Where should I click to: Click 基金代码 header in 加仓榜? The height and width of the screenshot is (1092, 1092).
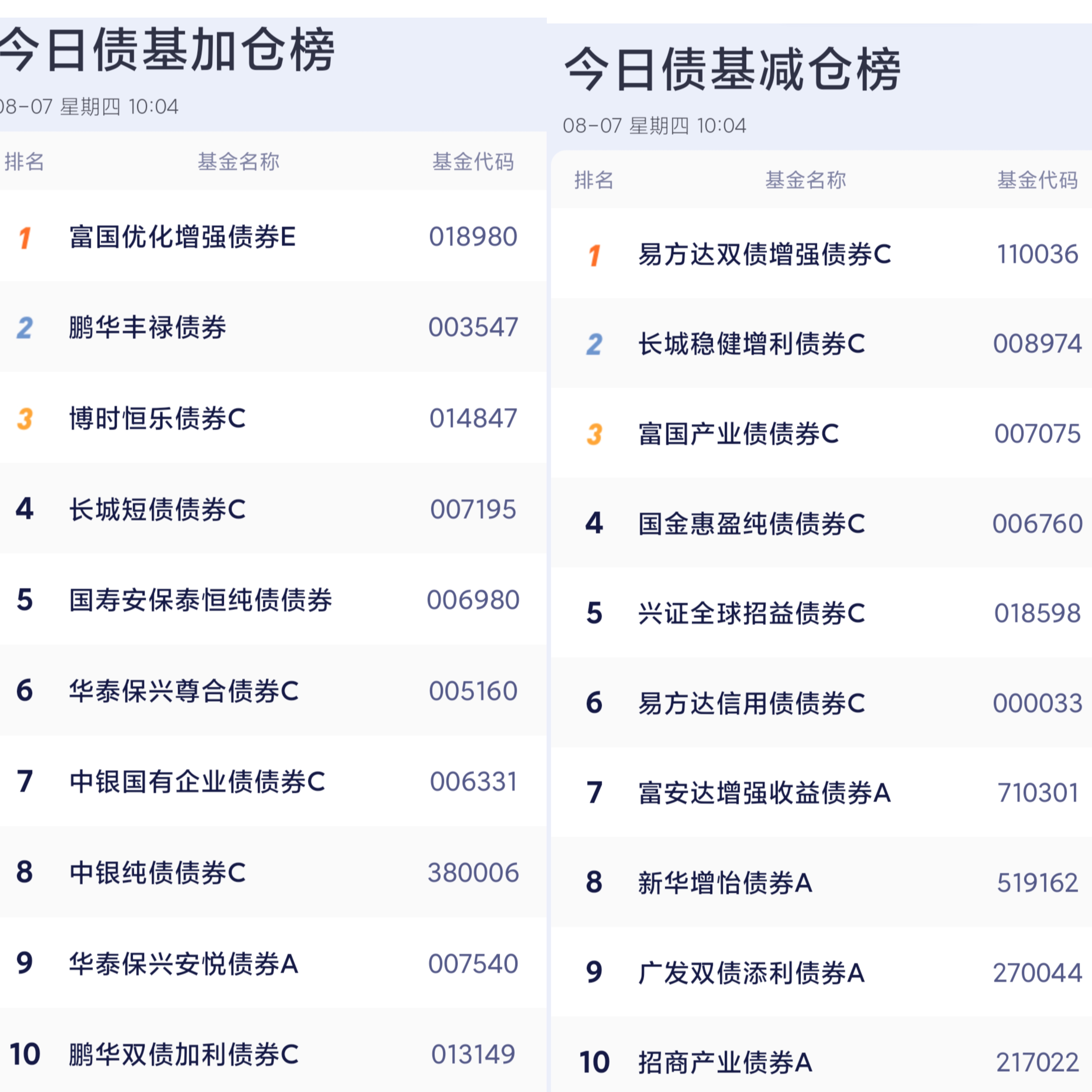pos(473,162)
